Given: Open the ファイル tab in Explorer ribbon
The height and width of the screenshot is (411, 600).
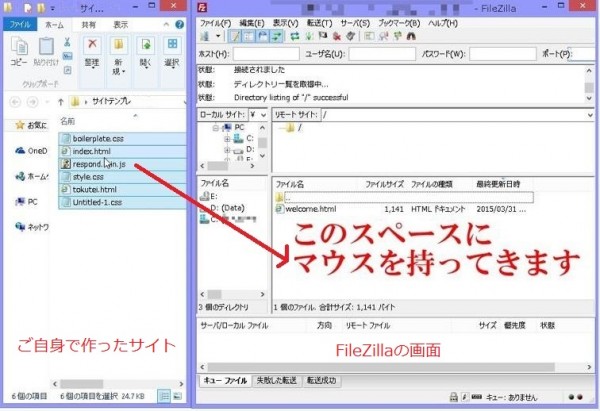Looking at the screenshot, I should pos(20,24).
